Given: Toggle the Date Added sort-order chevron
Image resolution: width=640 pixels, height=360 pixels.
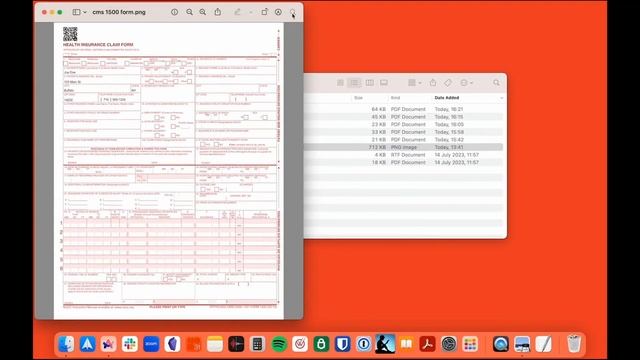Looking at the screenshot, I should click(501, 98).
